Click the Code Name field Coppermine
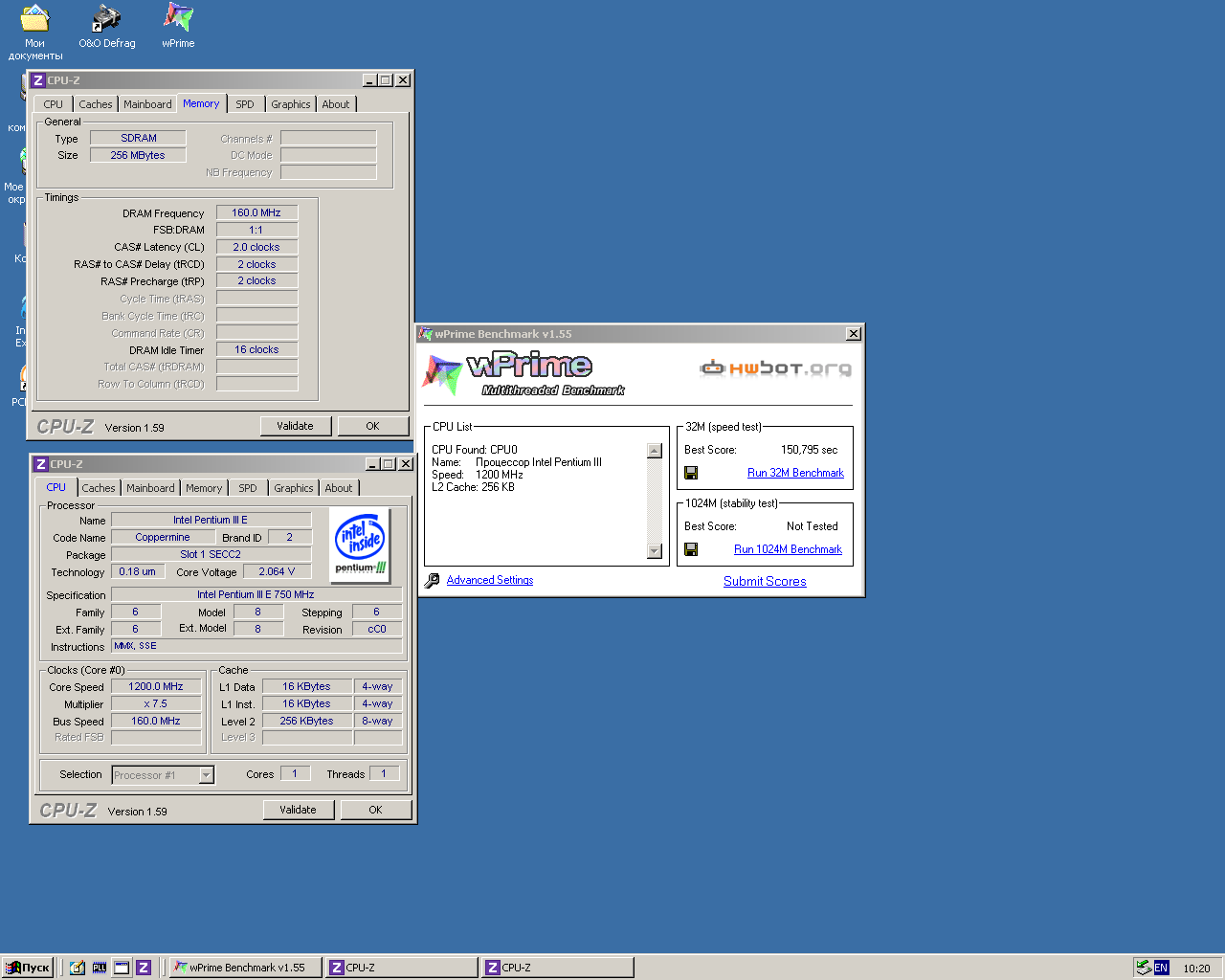The image size is (1225, 980). coord(163,537)
